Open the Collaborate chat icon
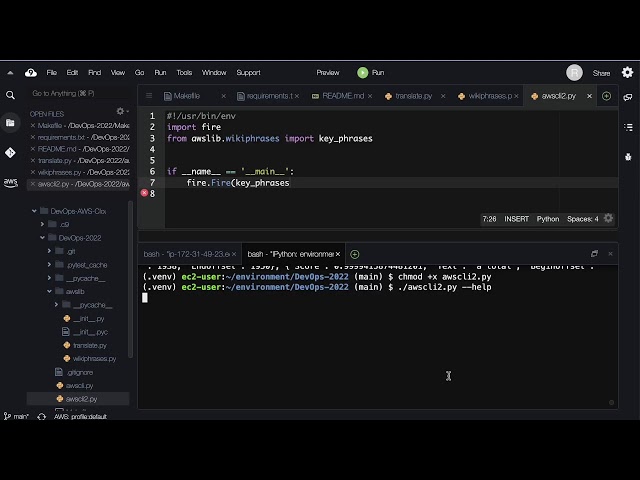The image size is (640, 480). [x=628, y=97]
